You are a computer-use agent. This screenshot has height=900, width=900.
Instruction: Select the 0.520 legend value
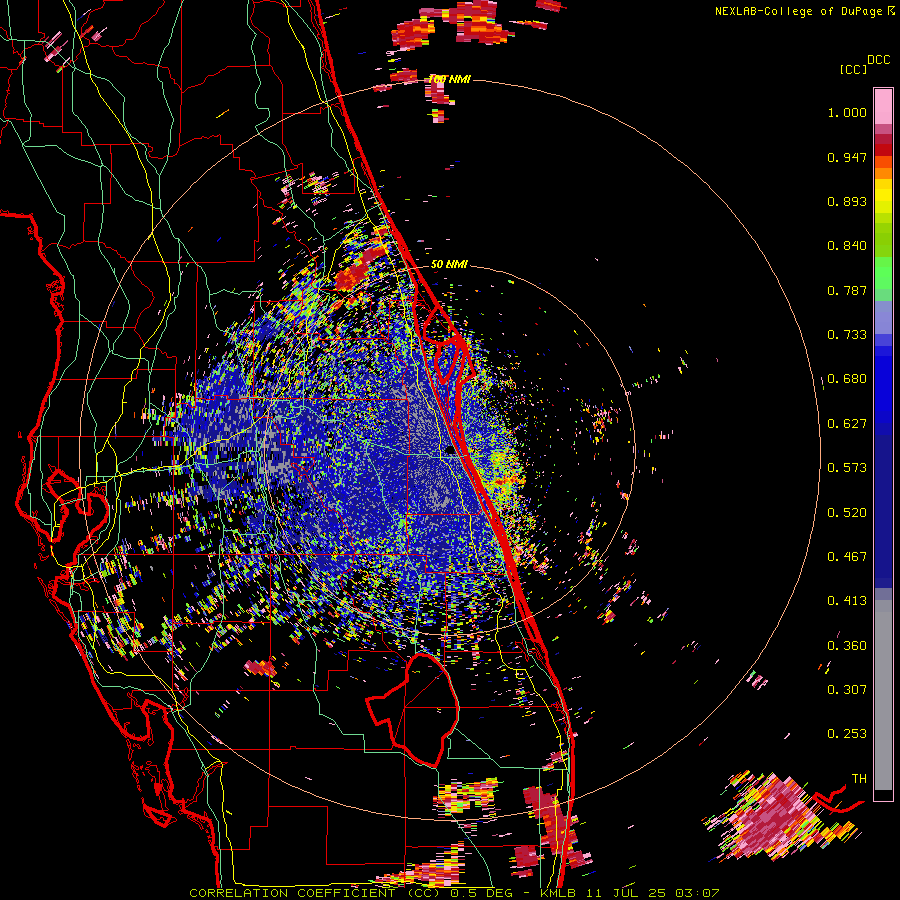pos(847,512)
